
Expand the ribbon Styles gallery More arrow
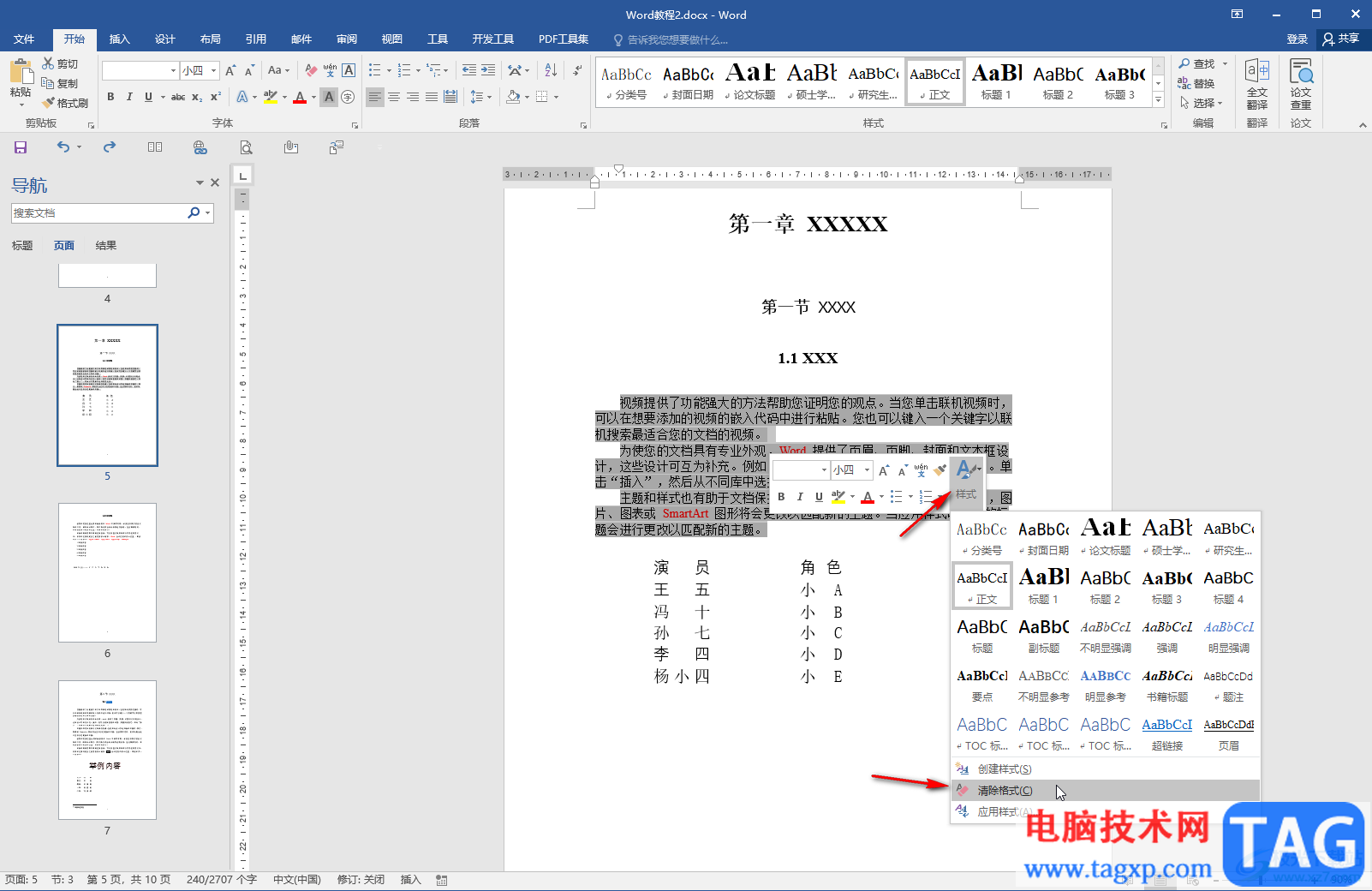[1158, 100]
